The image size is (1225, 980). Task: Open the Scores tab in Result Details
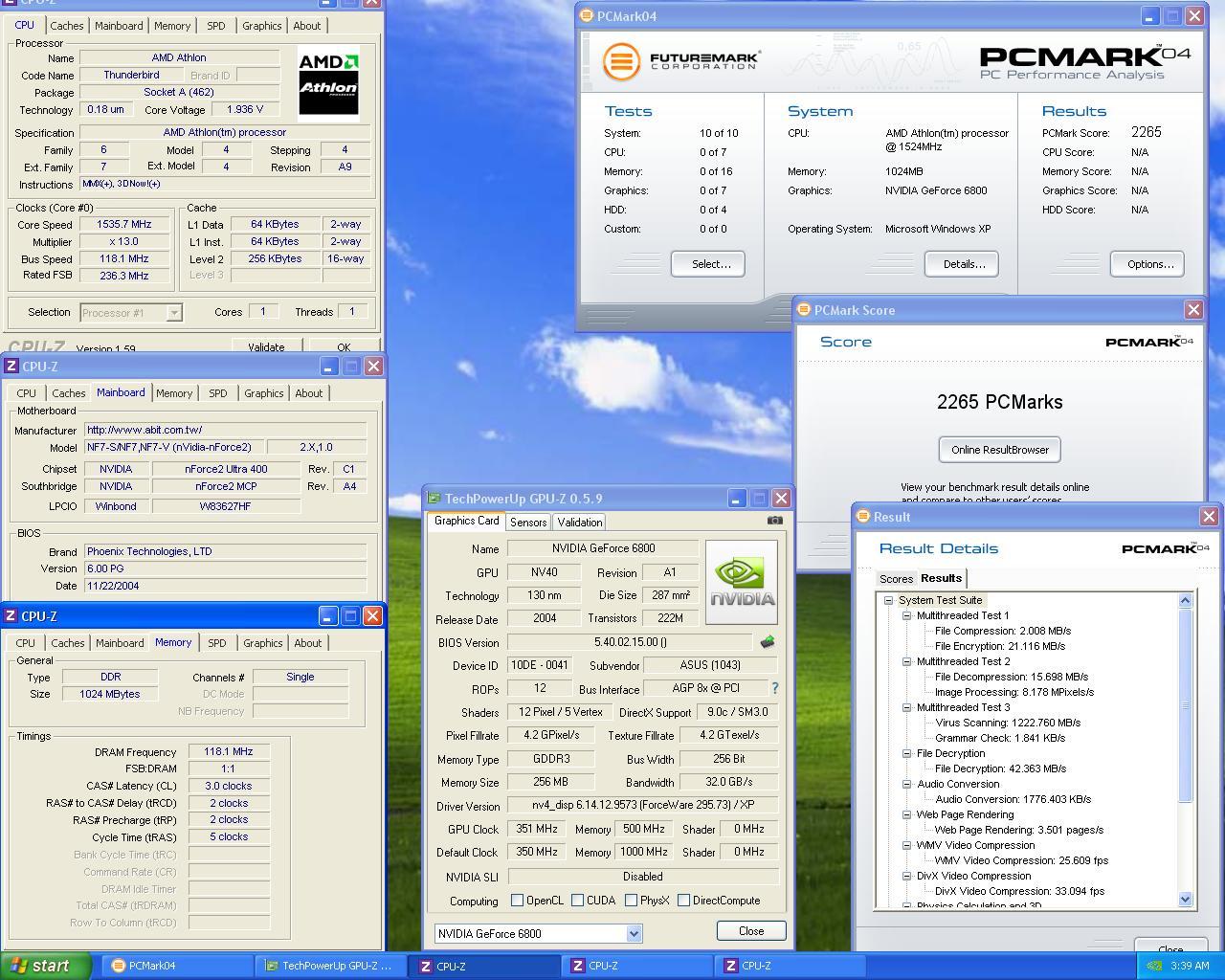coord(896,579)
